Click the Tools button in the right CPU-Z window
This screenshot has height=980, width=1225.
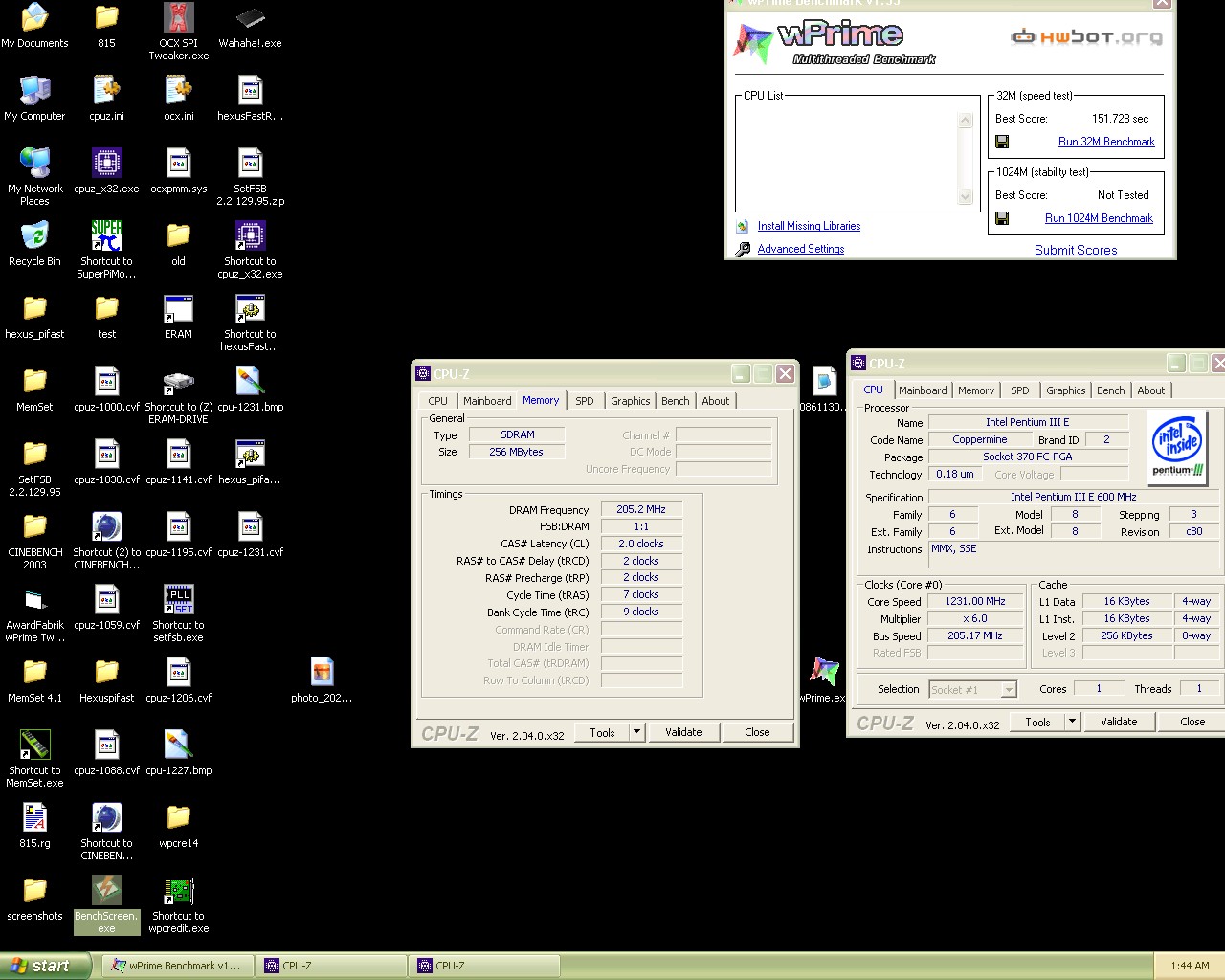click(1037, 722)
